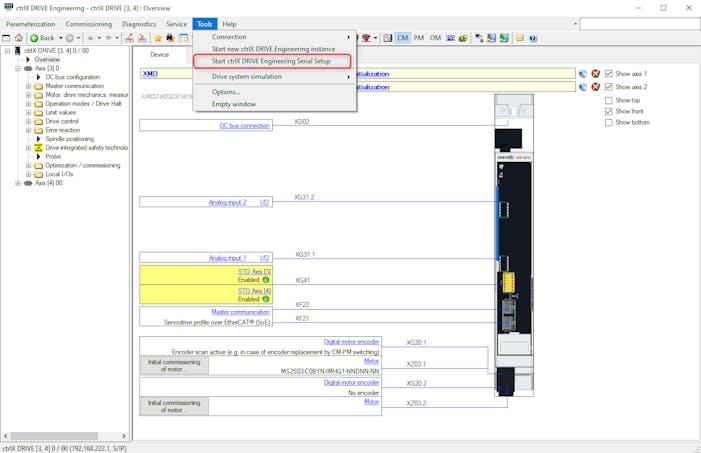Click the yellow star favorites icon

pos(157,38)
